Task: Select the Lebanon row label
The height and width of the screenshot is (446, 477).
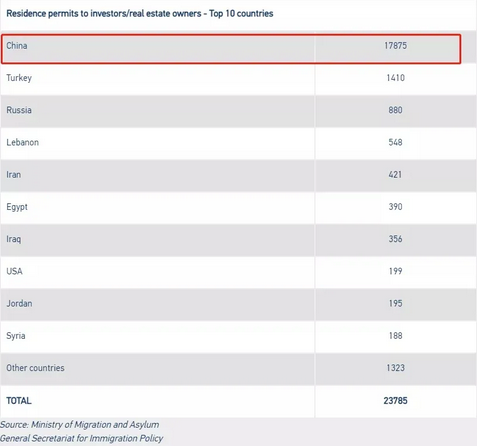Action: 22,142
